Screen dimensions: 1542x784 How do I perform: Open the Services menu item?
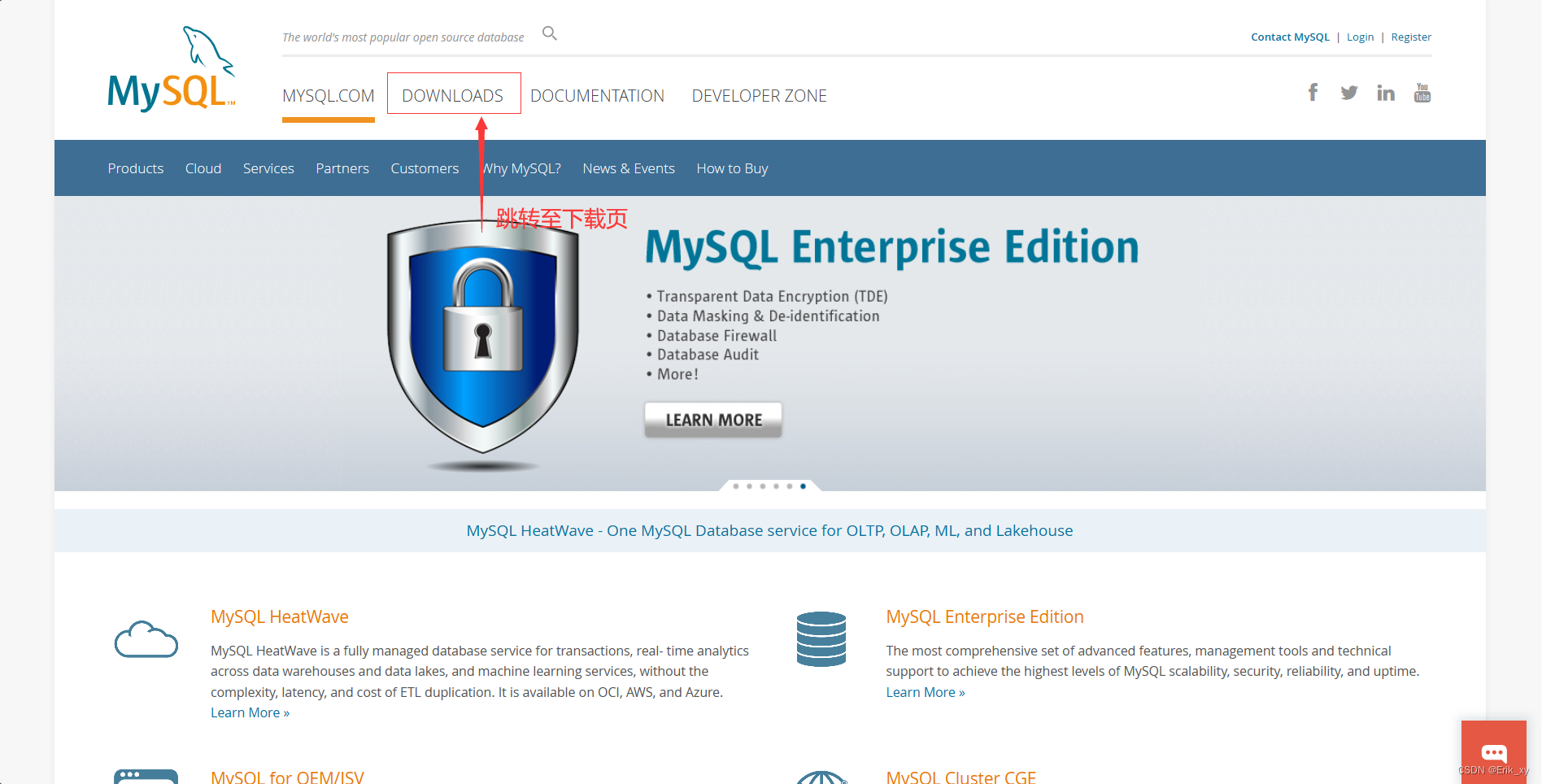pyautogui.click(x=268, y=168)
